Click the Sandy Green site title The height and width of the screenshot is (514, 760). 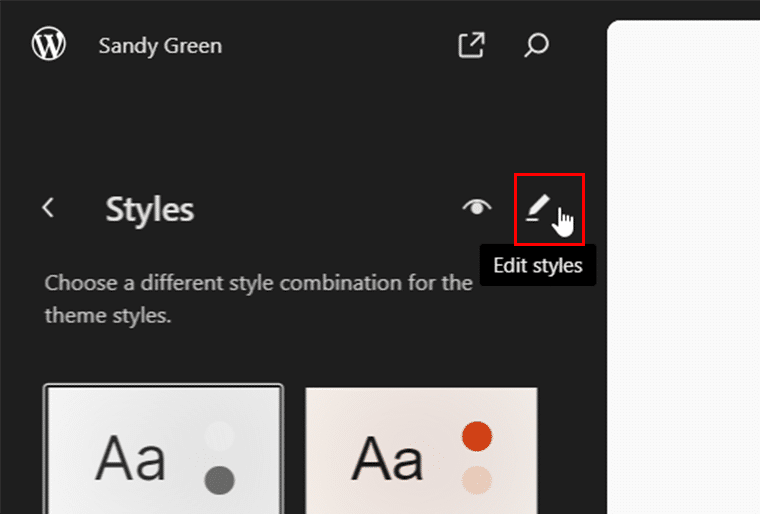(160, 46)
